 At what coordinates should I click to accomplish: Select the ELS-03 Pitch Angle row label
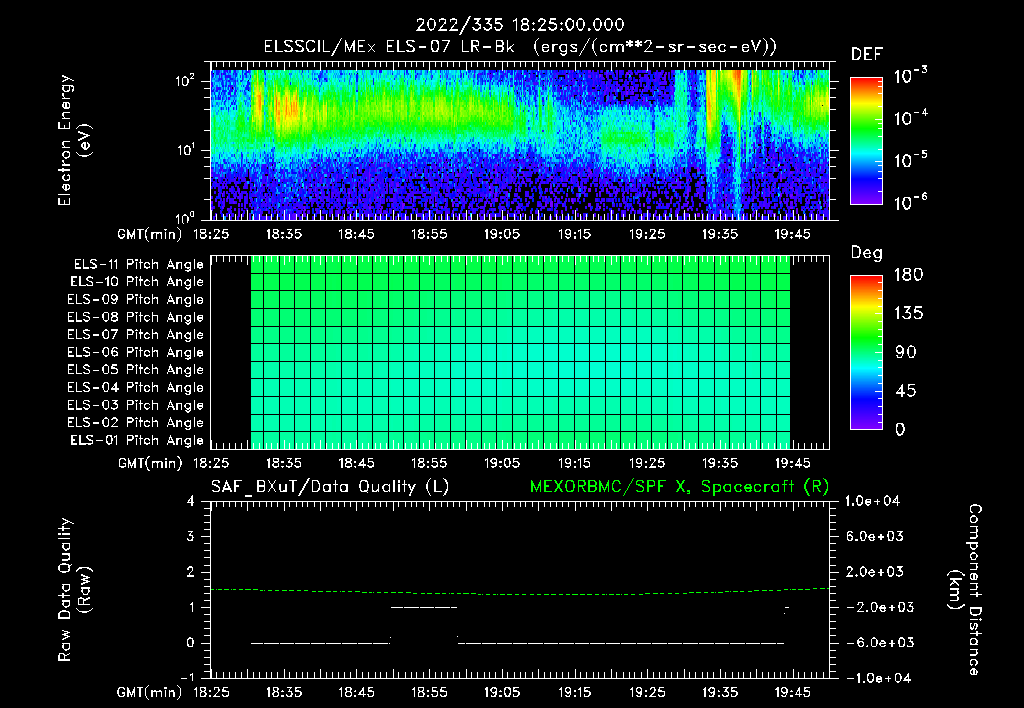[x=136, y=405]
